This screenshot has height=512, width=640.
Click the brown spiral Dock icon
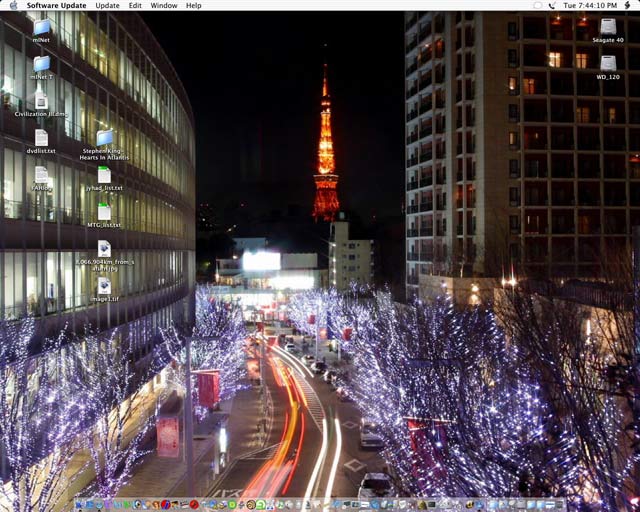click(251, 505)
